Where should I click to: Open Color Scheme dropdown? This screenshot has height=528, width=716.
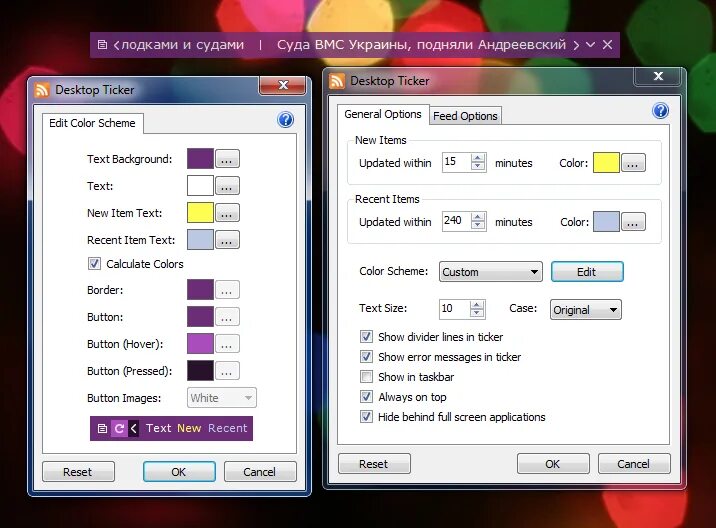491,272
